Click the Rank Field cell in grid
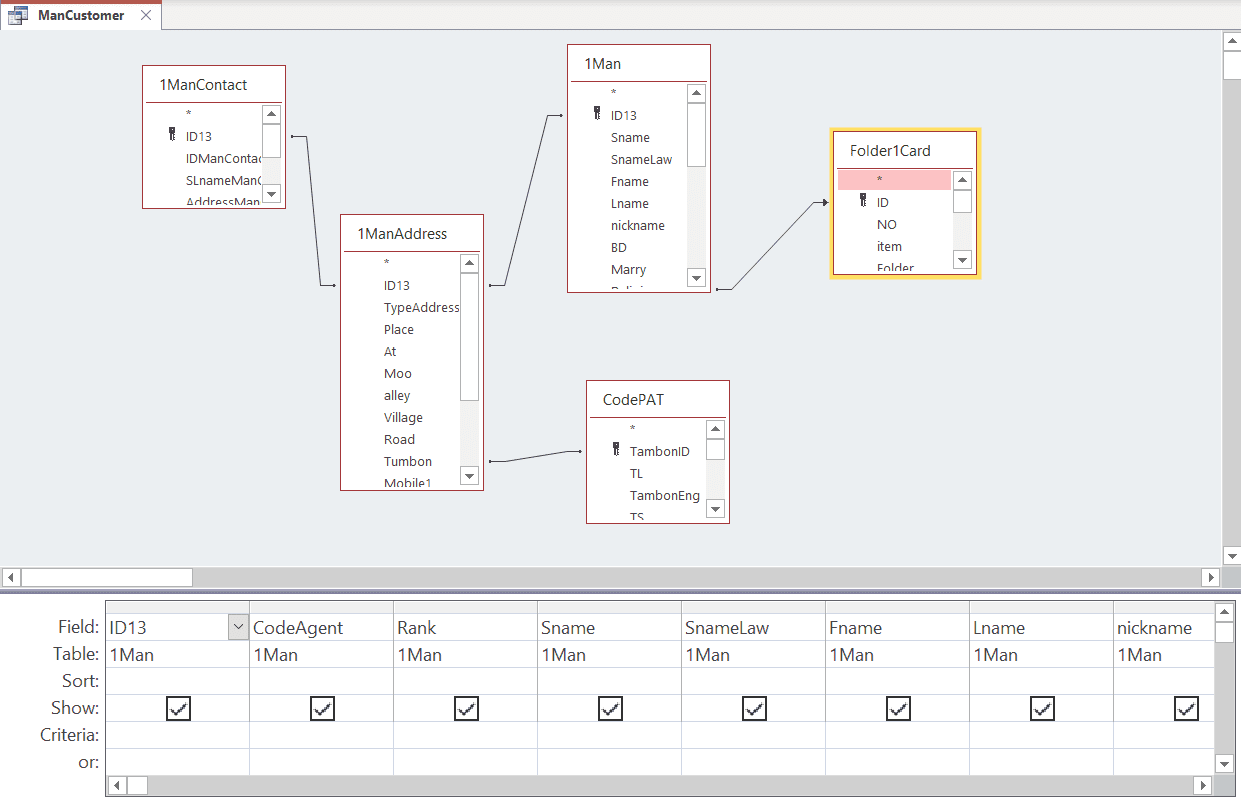Image resolution: width=1241 pixels, height=802 pixels. tap(465, 628)
